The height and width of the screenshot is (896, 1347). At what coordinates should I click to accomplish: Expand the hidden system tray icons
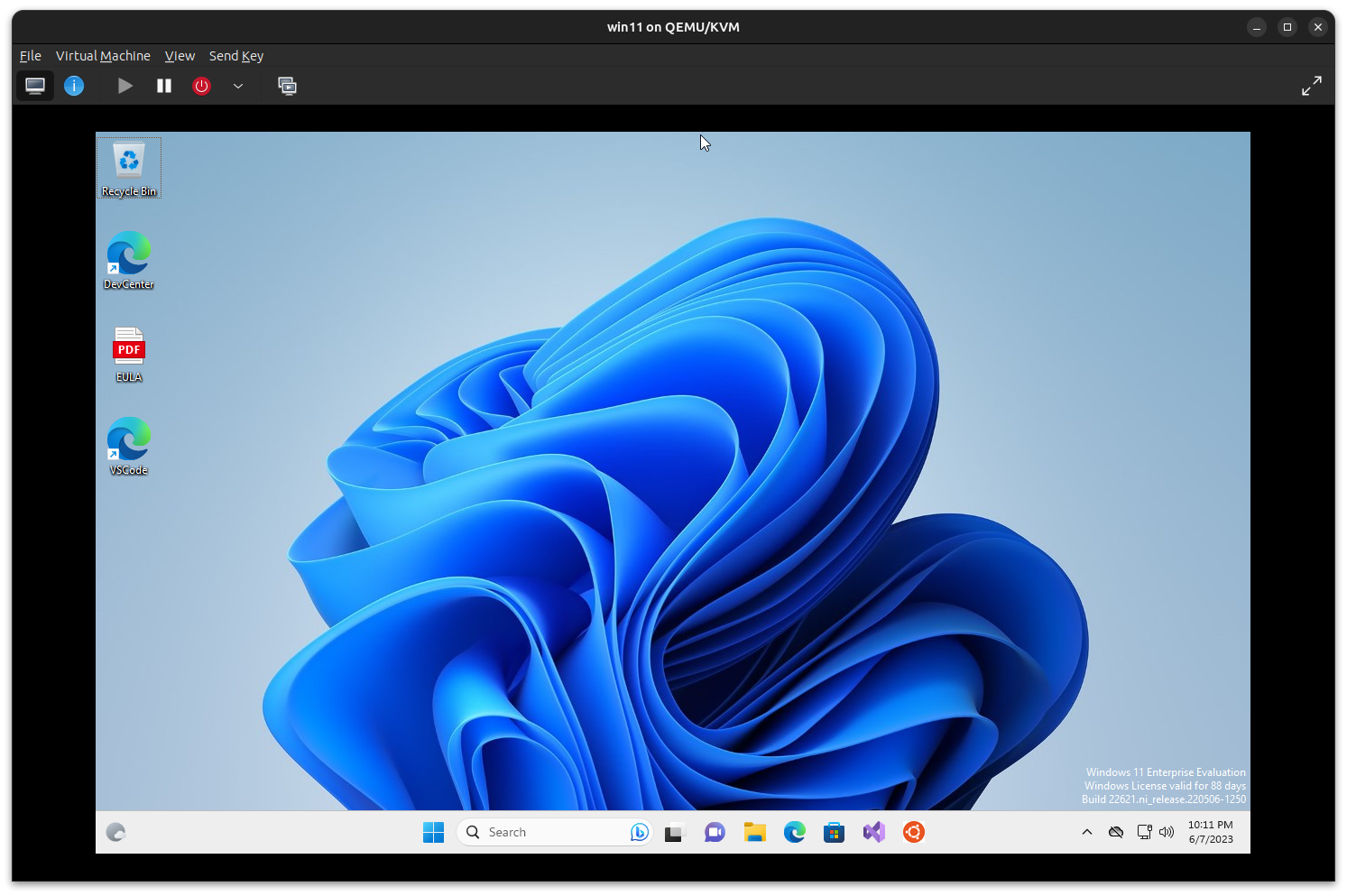coord(1087,832)
